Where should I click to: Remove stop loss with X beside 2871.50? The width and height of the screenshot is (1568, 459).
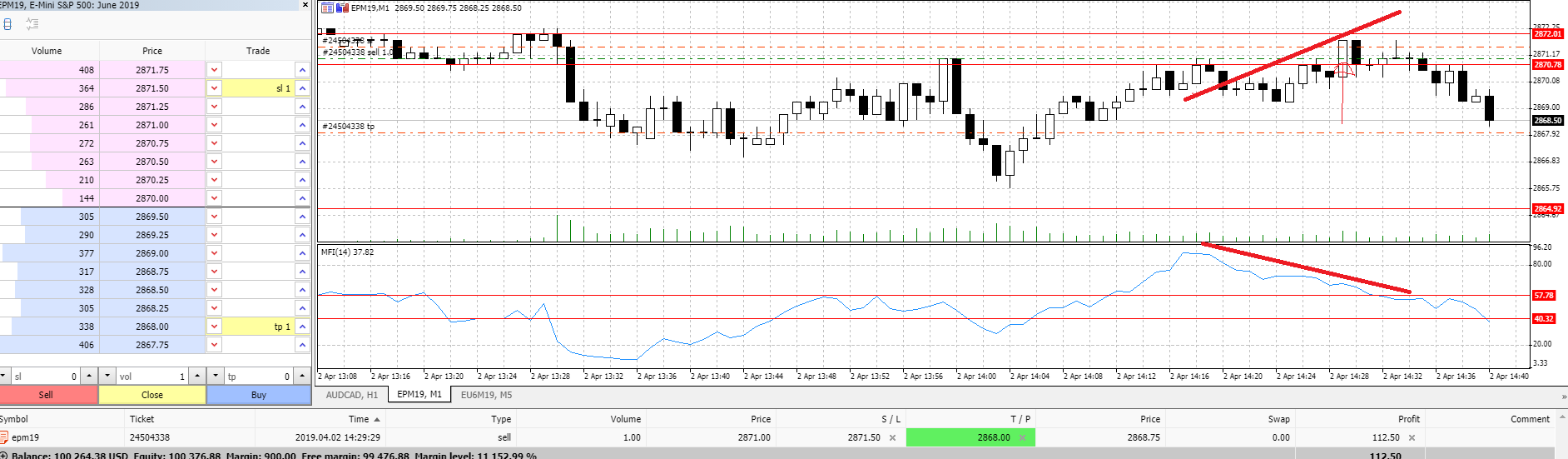pyautogui.click(x=892, y=437)
